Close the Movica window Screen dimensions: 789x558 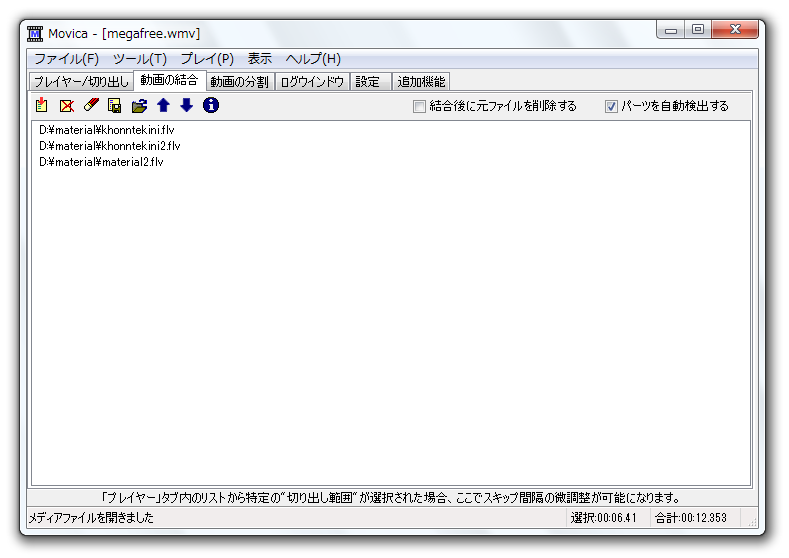tap(735, 30)
